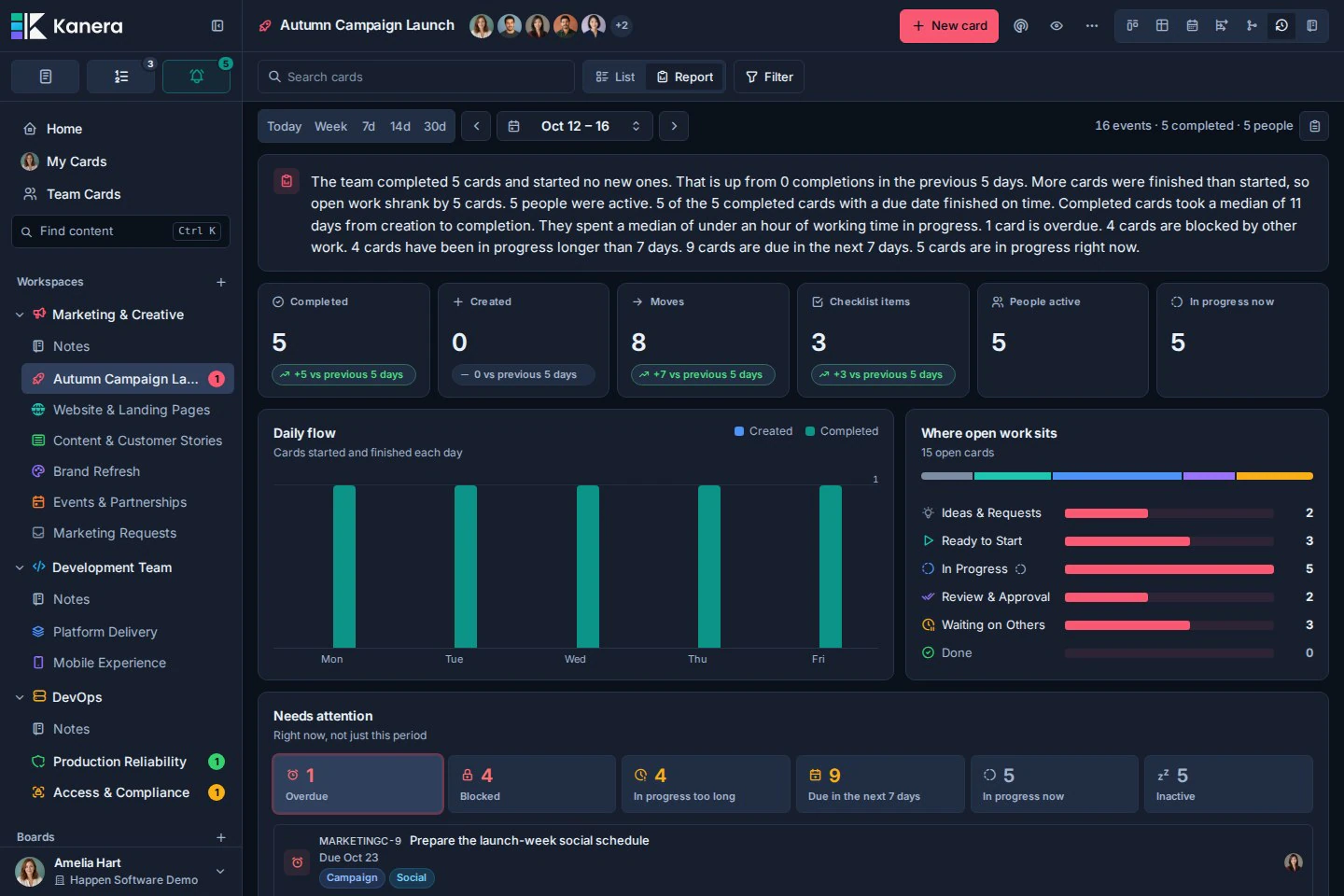Switch to the table view icon

click(1162, 25)
